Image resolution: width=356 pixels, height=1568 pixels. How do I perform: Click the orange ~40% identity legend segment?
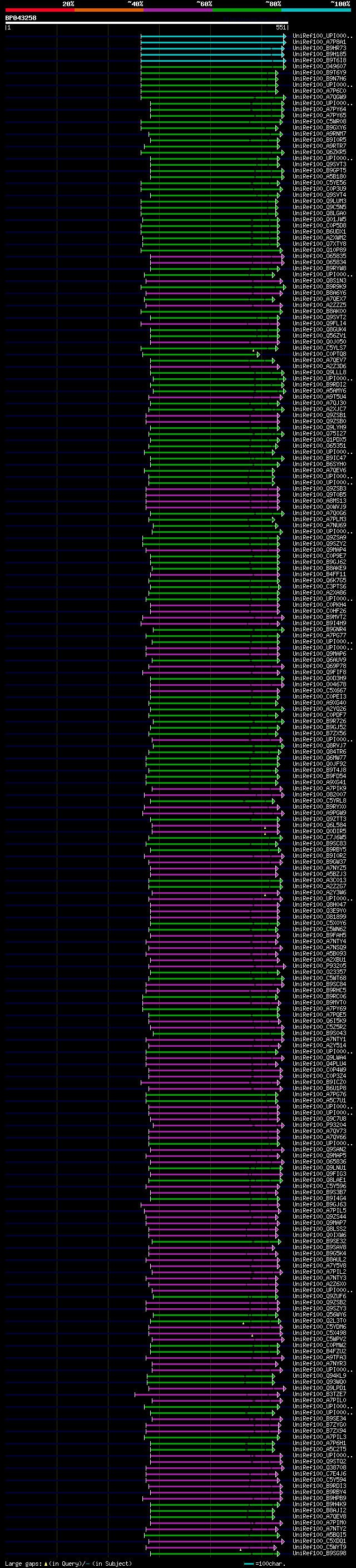(109, 10)
